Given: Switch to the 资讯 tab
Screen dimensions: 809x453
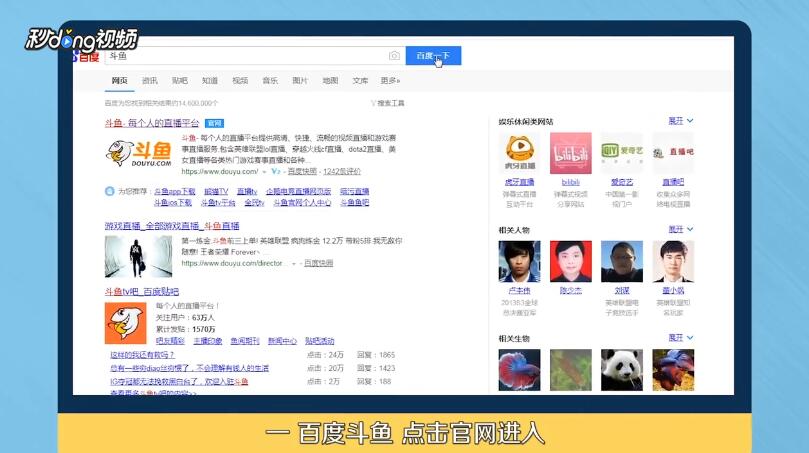Looking at the screenshot, I should pos(150,80).
